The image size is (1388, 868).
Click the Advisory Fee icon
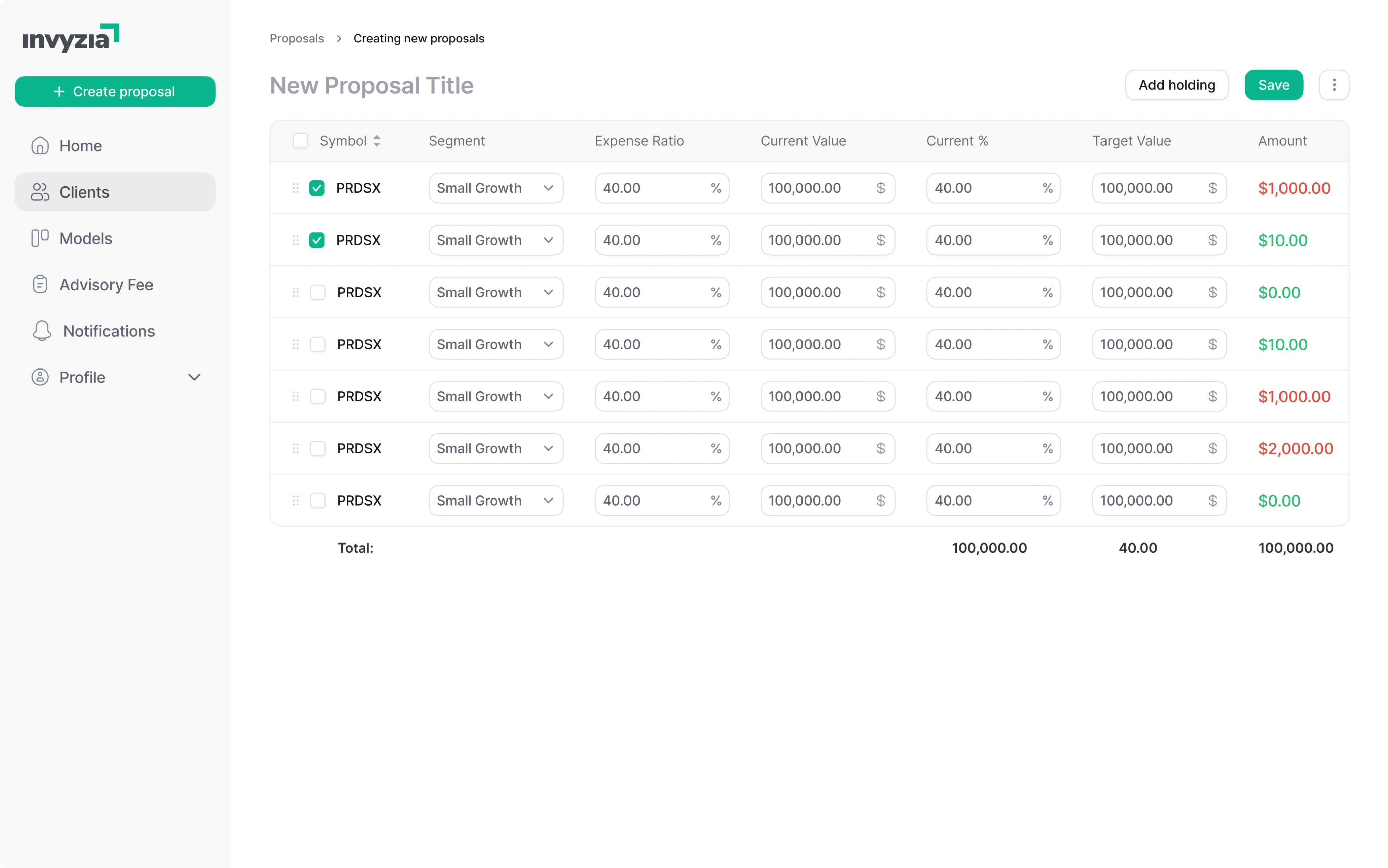point(40,284)
